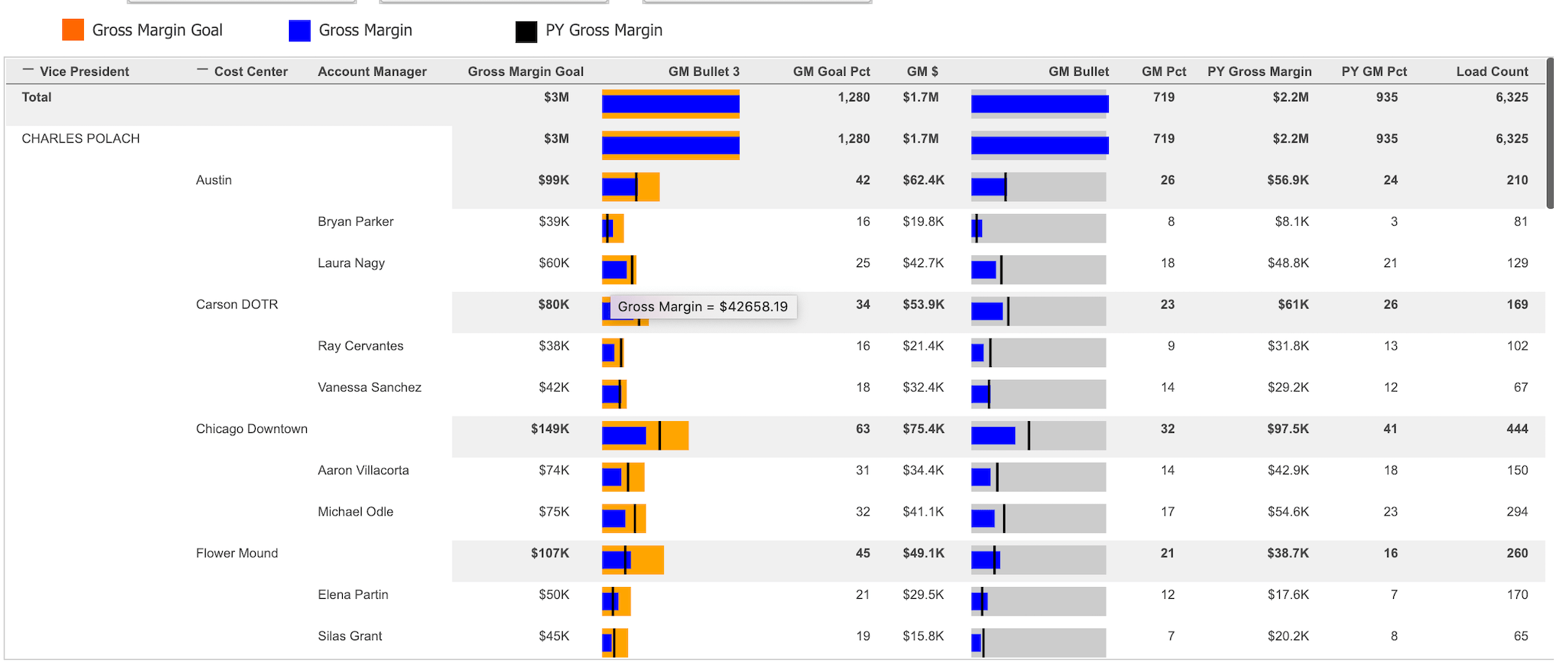Click the vertical scrollbar on the table
Image resolution: width=1568 pixels, height=668 pixels.
click(1550, 135)
